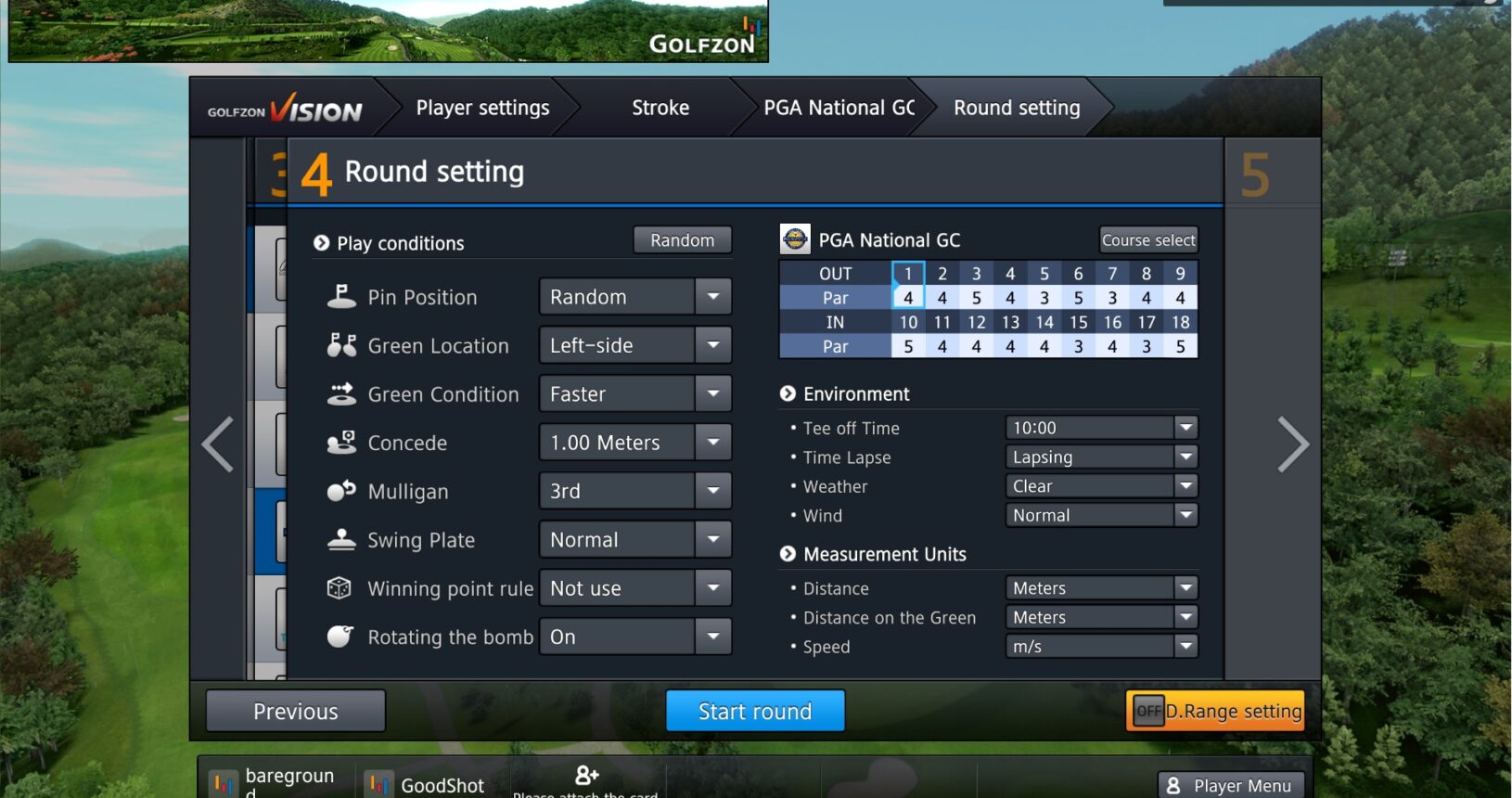Select hole 14 in the scorecard
Screen dimensions: 1512x798
pos(1044,322)
